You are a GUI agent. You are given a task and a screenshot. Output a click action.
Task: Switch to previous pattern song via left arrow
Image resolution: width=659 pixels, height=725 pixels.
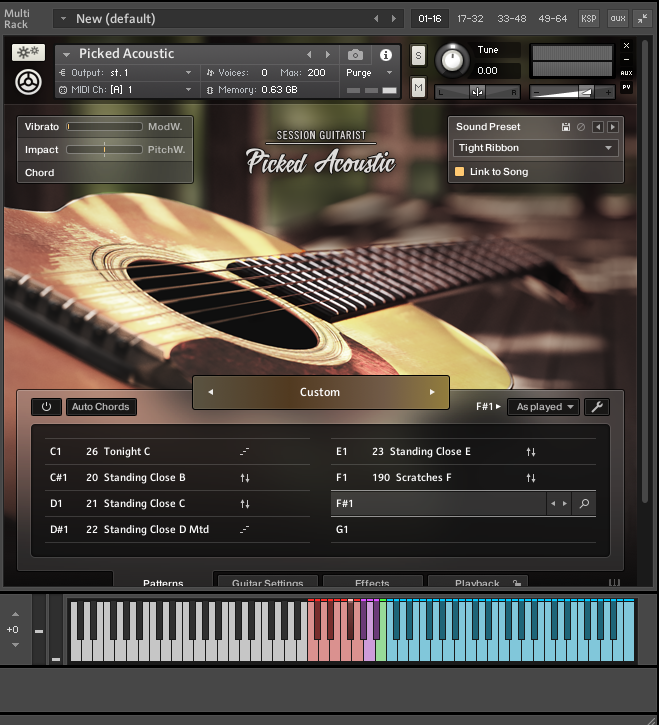pyautogui.click(x=211, y=392)
